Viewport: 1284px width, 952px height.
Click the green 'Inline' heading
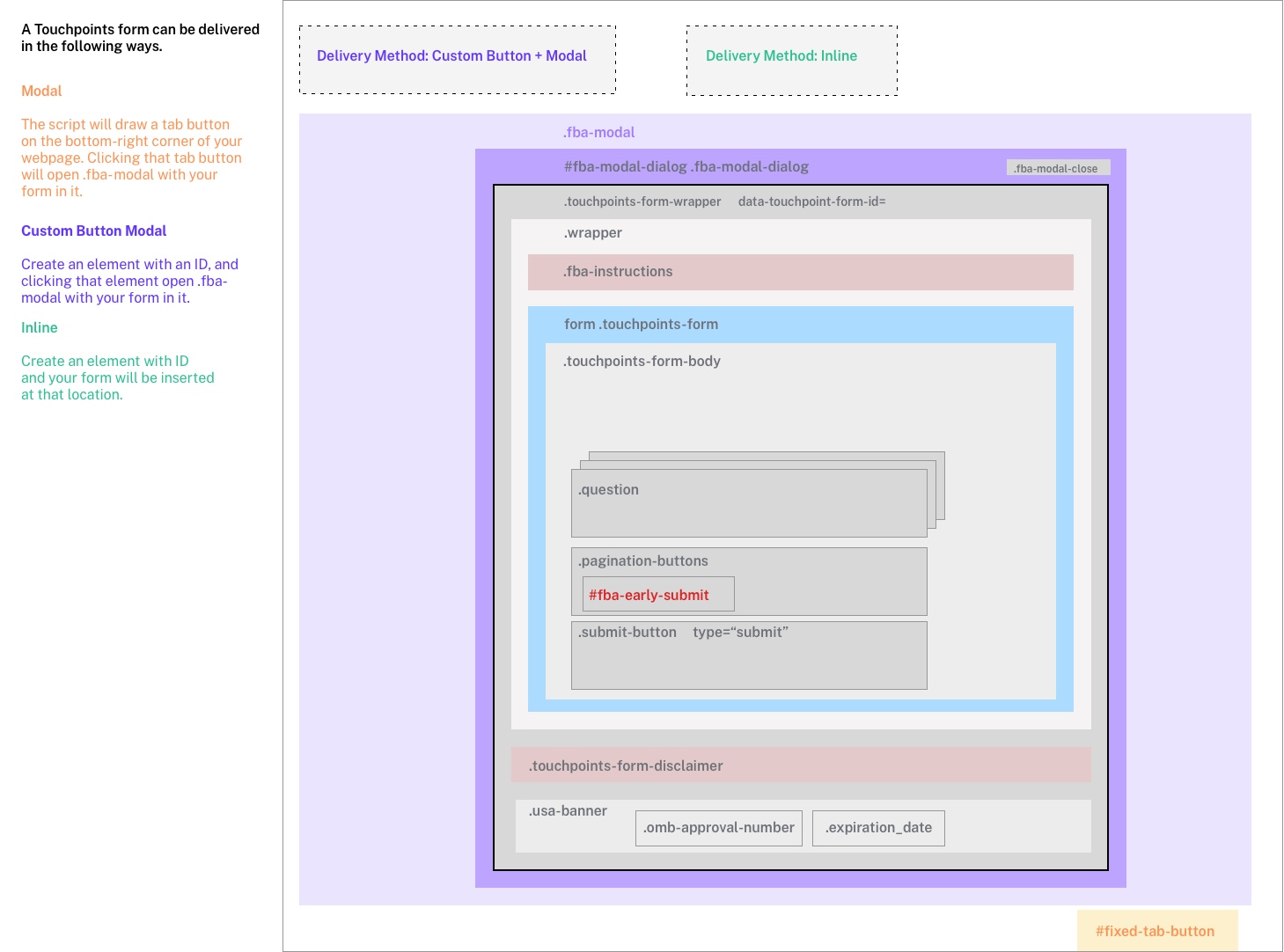click(40, 327)
